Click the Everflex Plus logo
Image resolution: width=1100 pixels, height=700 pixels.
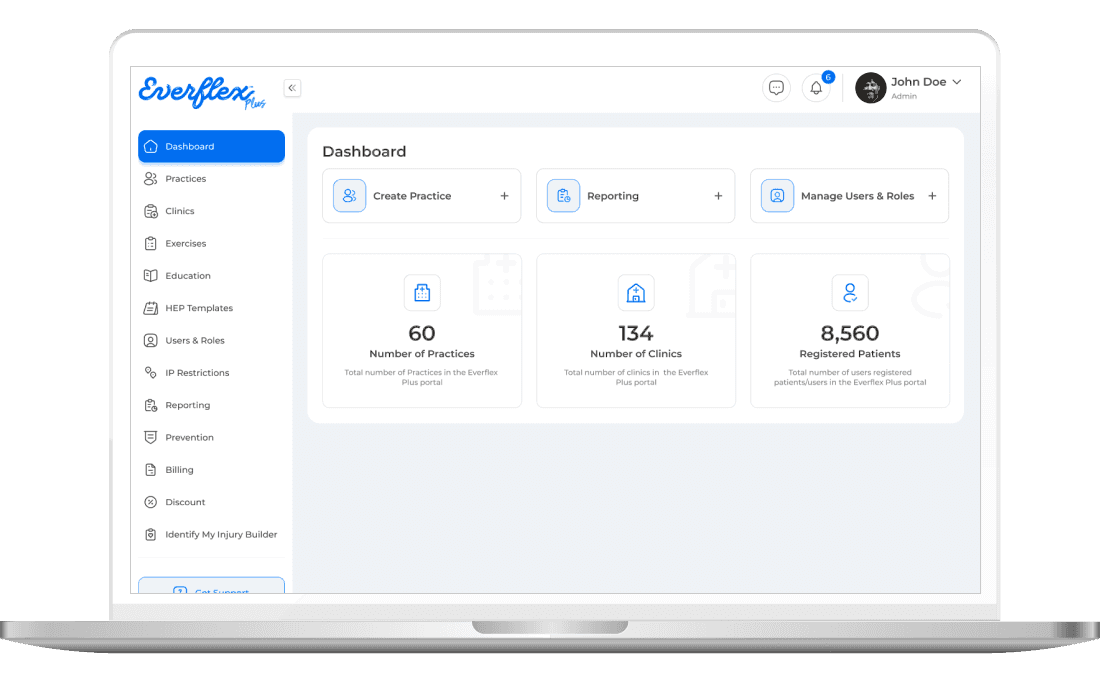202,92
